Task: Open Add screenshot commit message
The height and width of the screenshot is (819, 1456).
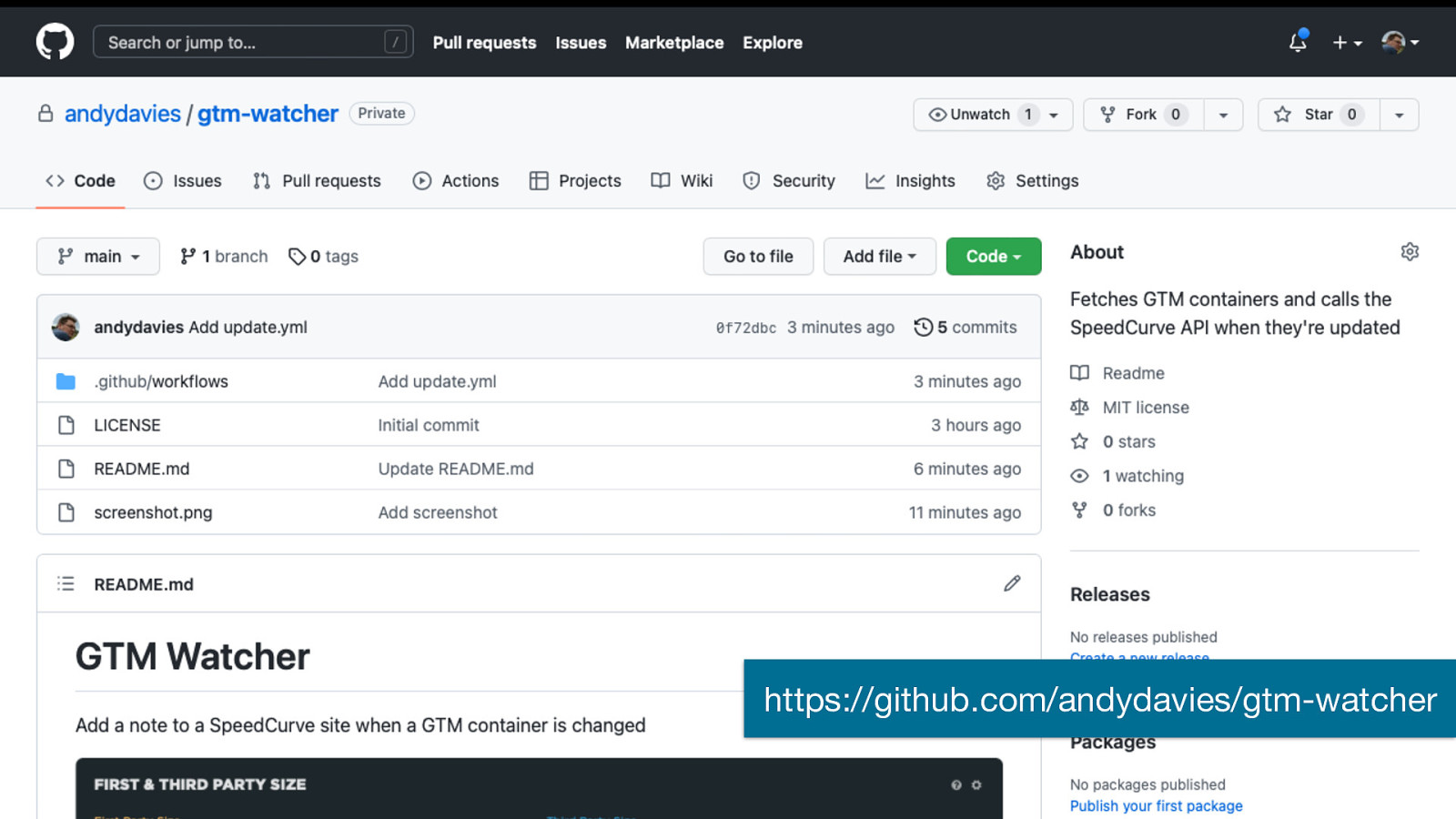Action: click(x=438, y=512)
